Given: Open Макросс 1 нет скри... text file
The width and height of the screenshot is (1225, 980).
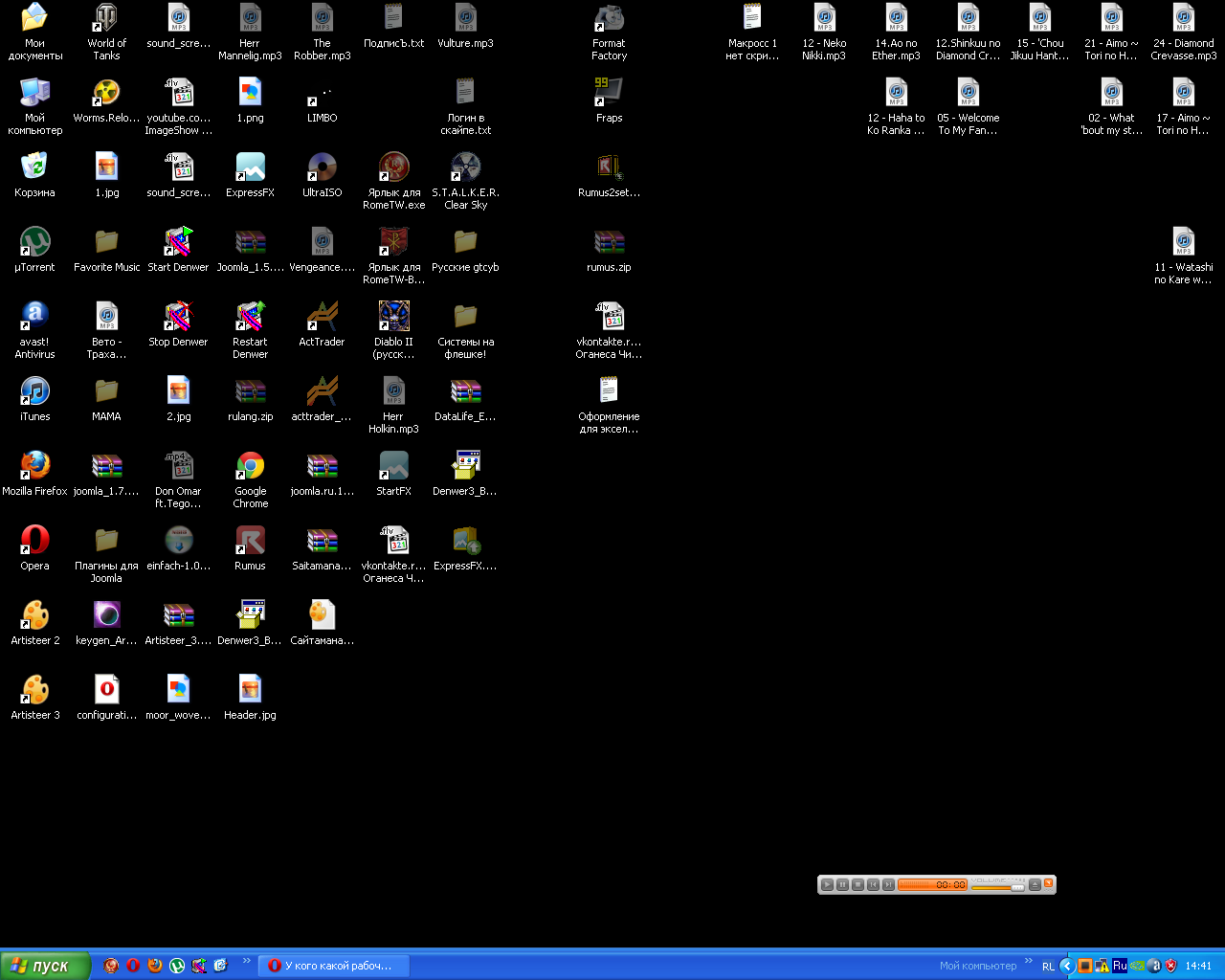Looking at the screenshot, I should point(752,32).
